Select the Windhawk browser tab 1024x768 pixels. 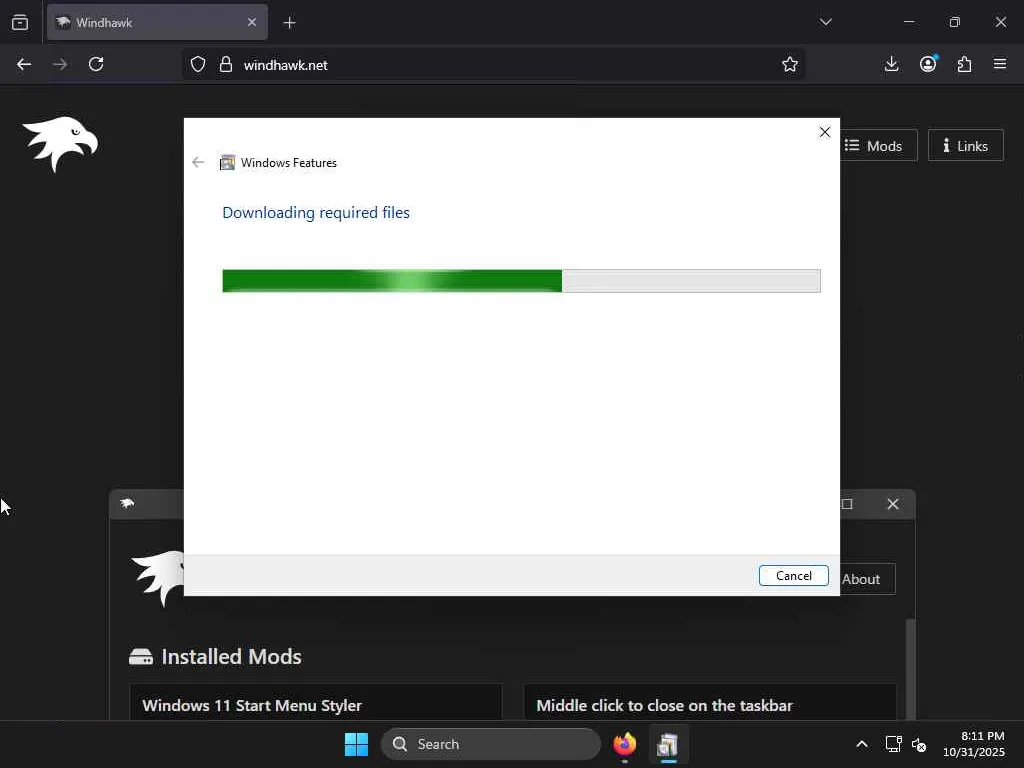(157, 23)
